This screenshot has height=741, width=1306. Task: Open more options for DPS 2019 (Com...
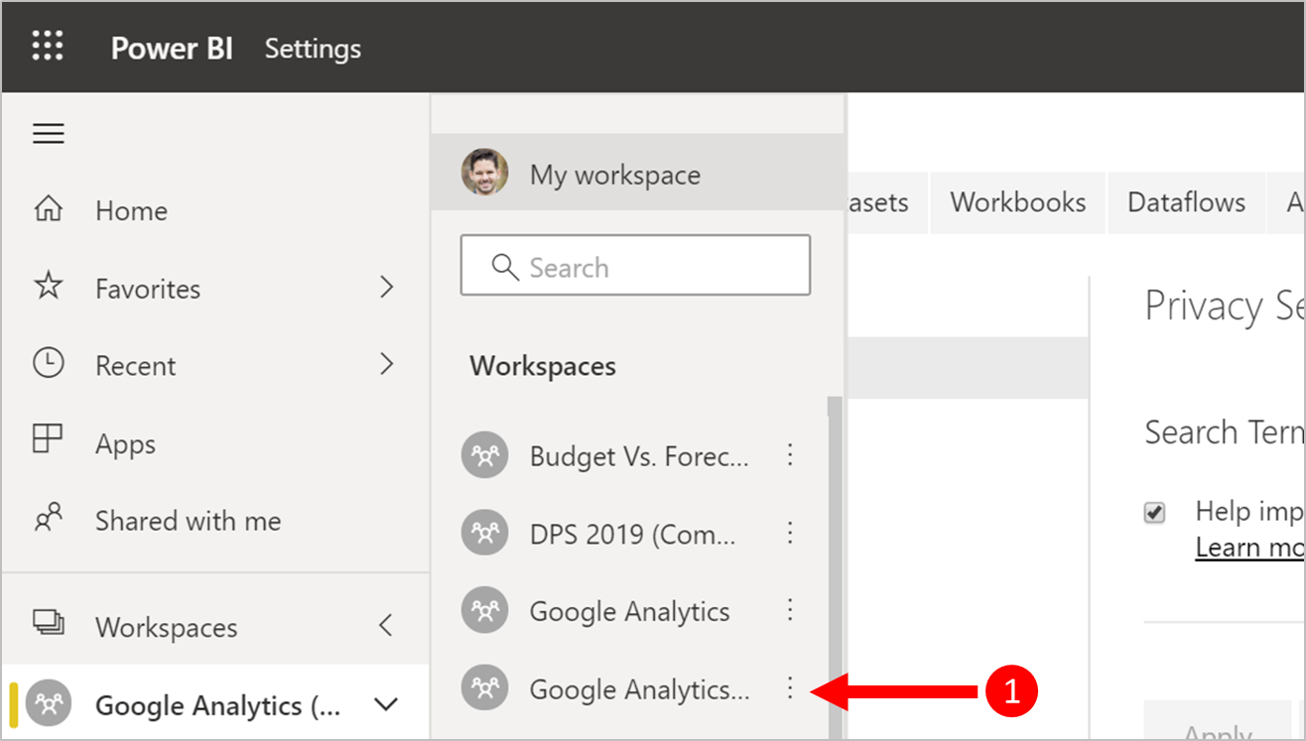tap(790, 532)
